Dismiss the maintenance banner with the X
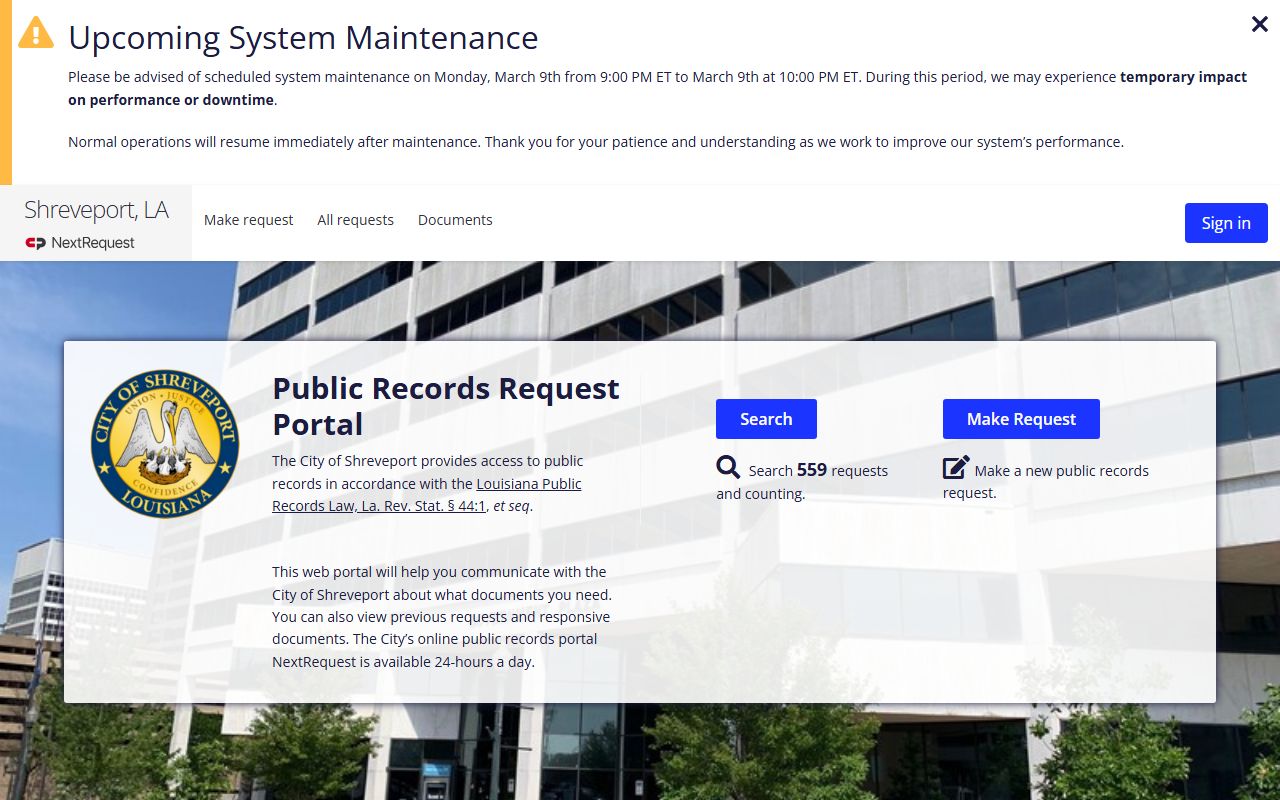Image resolution: width=1280 pixels, height=800 pixels. (1259, 24)
